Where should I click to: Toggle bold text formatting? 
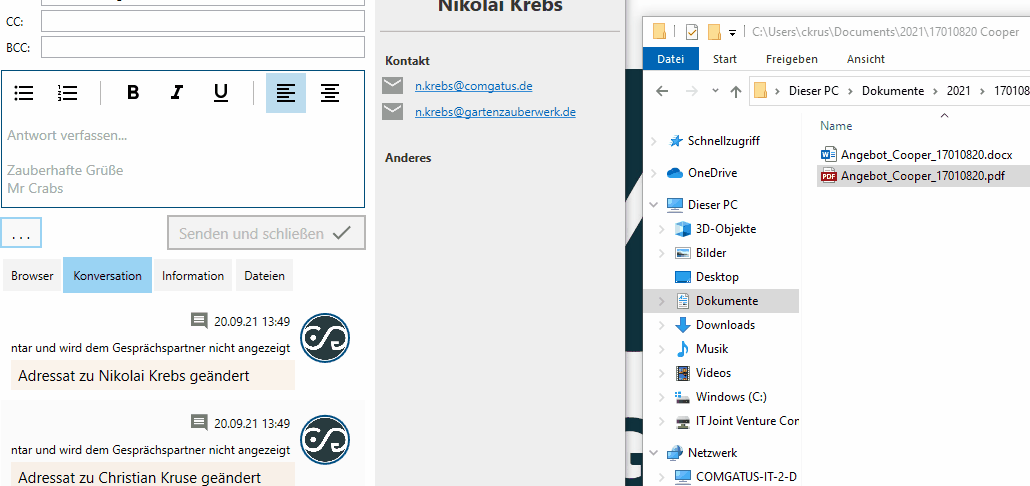pyautogui.click(x=133, y=93)
